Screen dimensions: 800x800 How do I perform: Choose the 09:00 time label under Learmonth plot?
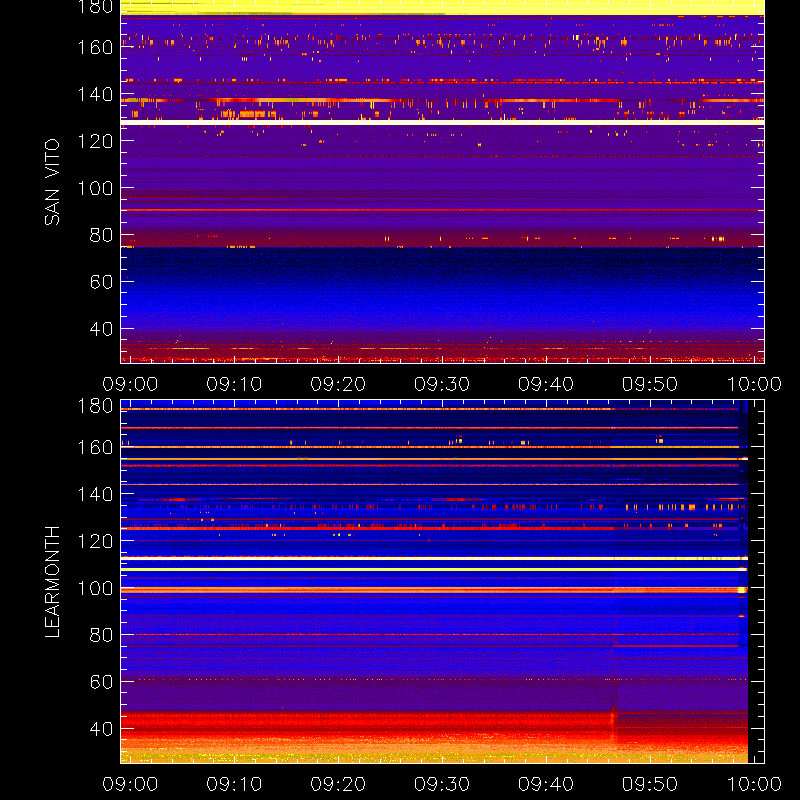[130, 784]
